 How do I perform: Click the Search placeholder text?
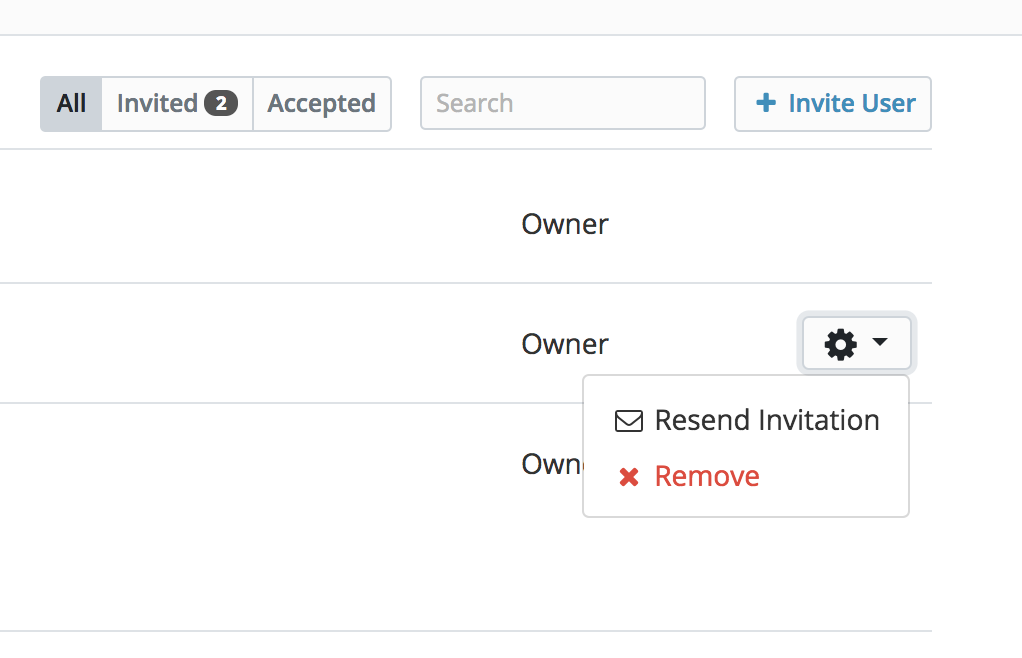474,103
